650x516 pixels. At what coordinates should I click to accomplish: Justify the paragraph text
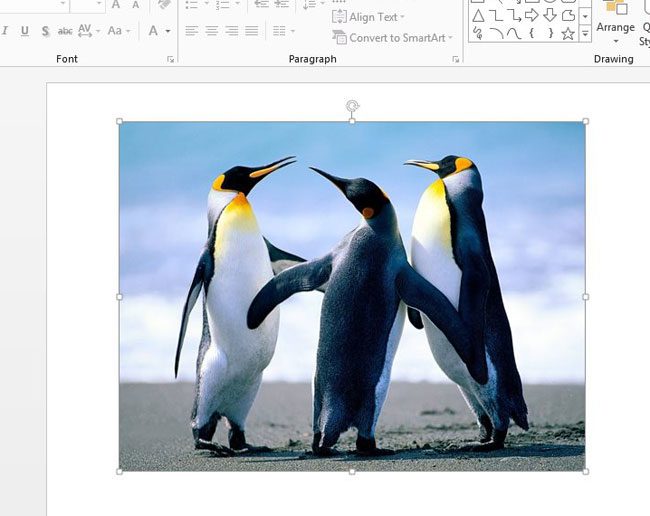[x=251, y=31]
